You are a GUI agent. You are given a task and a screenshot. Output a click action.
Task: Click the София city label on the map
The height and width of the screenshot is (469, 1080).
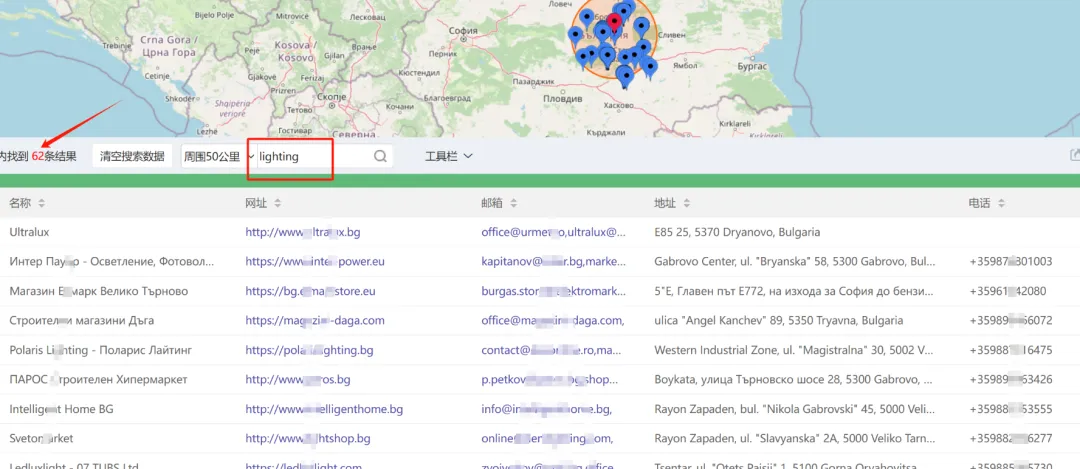[463, 31]
